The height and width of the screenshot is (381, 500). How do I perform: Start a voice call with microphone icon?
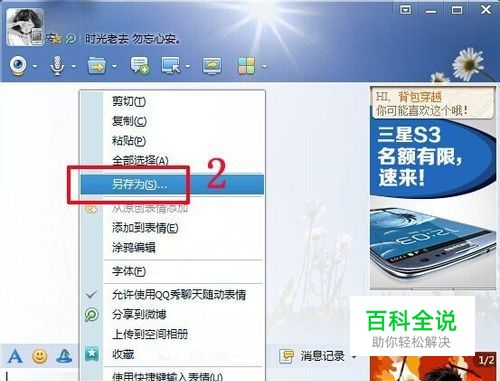[57, 65]
